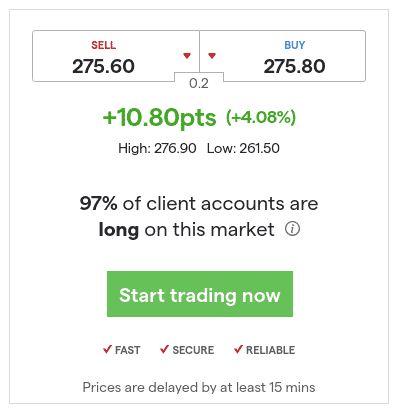Click the SELL label text
Screen dimensions: 395x412
(x=104, y=45)
